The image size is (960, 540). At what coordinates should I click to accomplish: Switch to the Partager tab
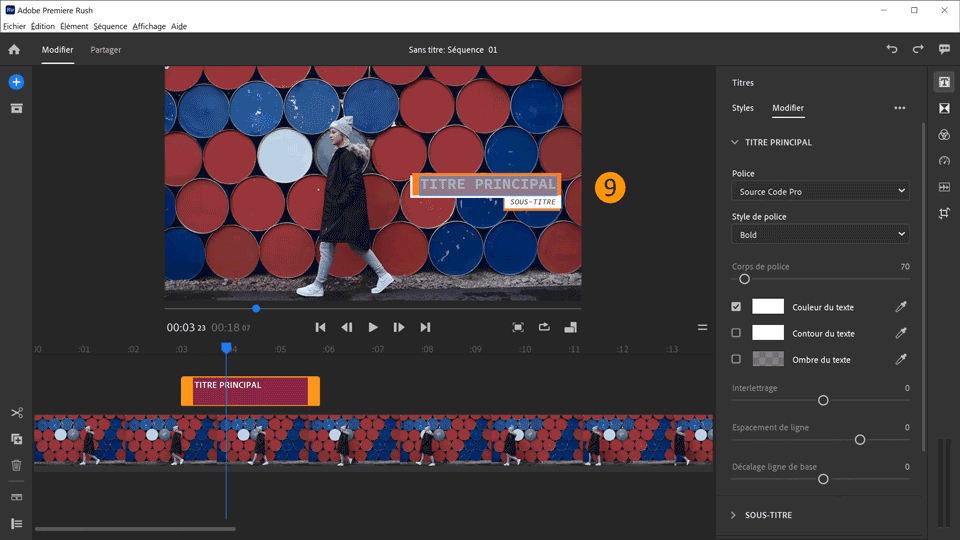[x=106, y=49]
